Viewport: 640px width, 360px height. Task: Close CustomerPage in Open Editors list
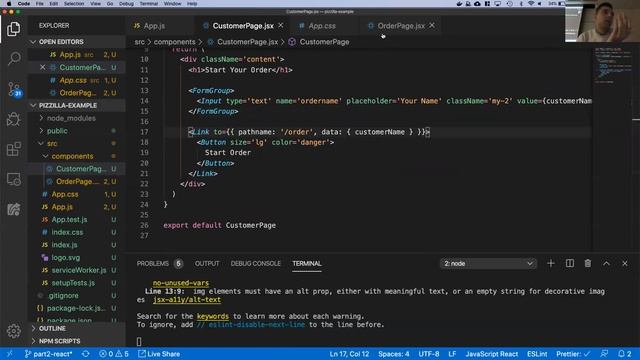pos(42,67)
